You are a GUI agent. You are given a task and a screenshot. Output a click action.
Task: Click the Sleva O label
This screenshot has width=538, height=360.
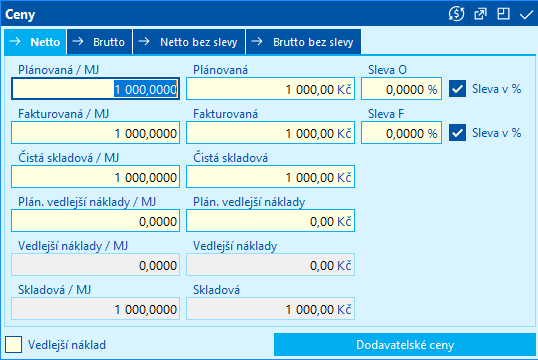tap(387, 70)
